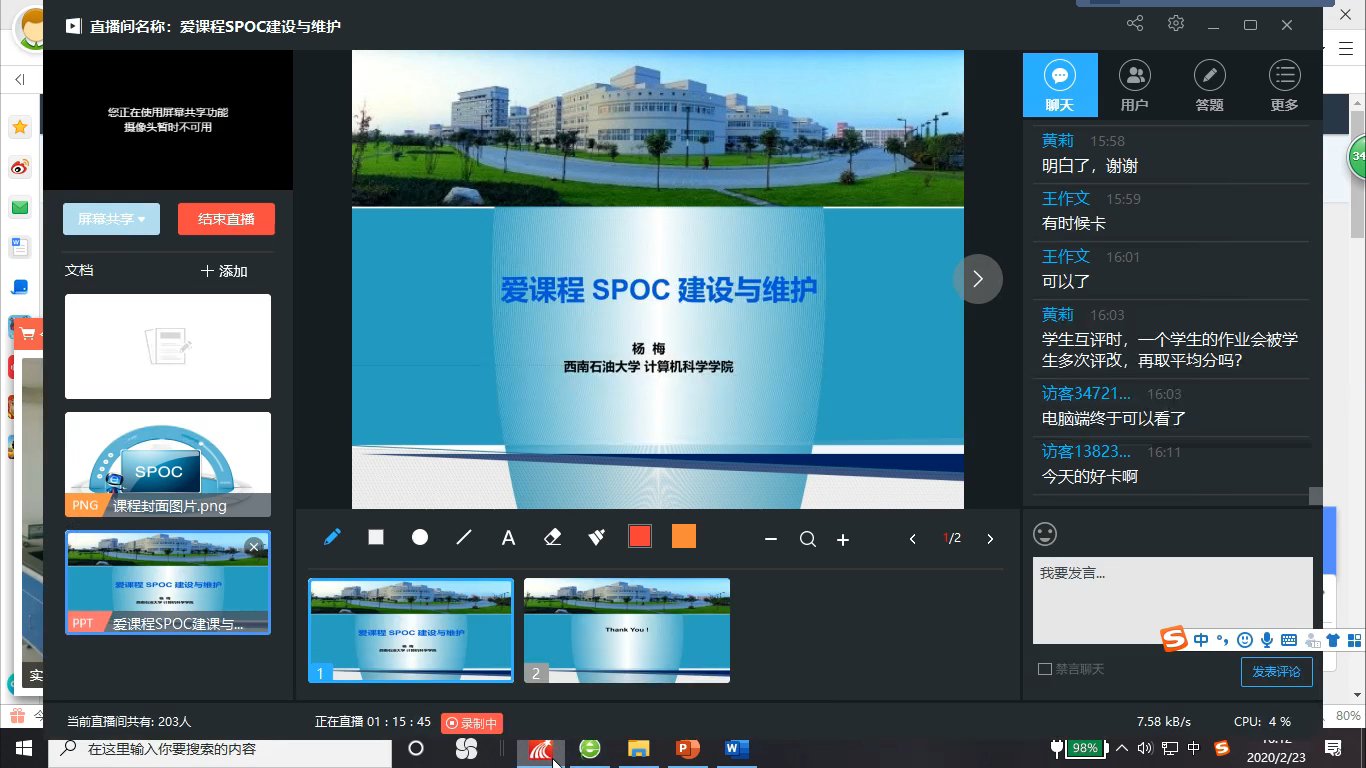
Task: Select the pencil drawing tool
Action: 332,538
